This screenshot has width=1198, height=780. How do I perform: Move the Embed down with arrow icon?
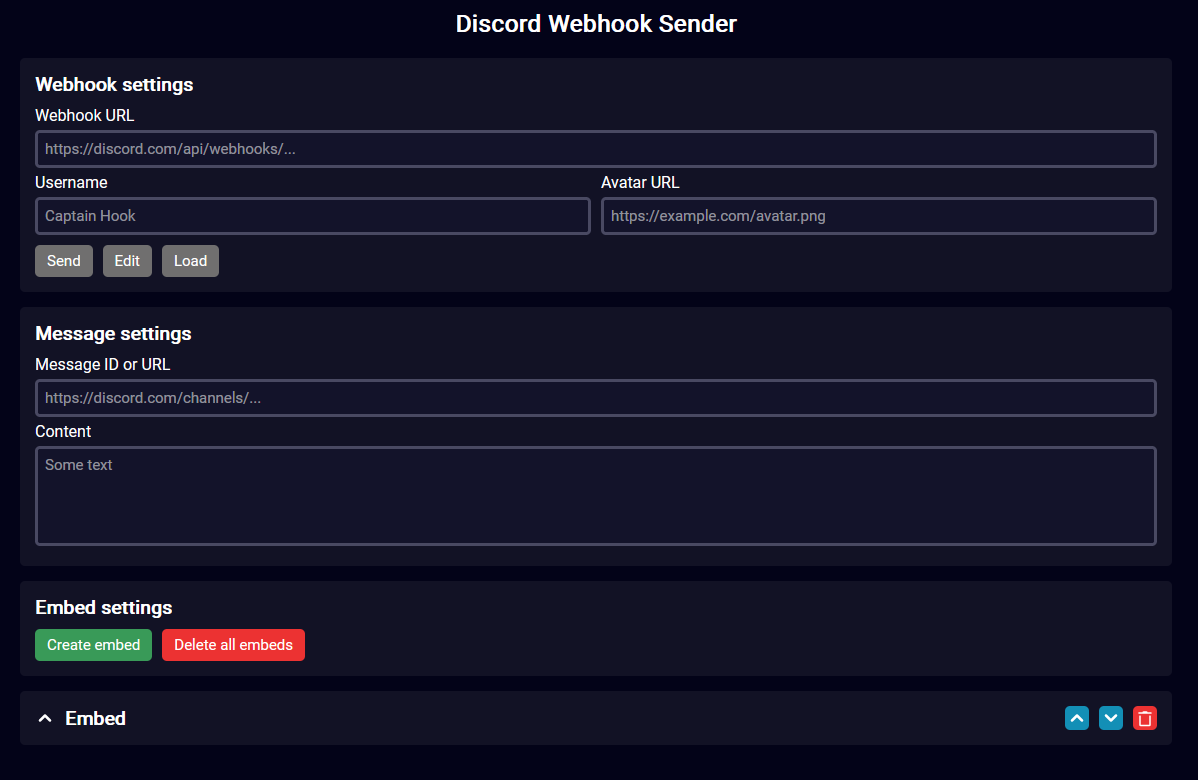pos(1111,718)
